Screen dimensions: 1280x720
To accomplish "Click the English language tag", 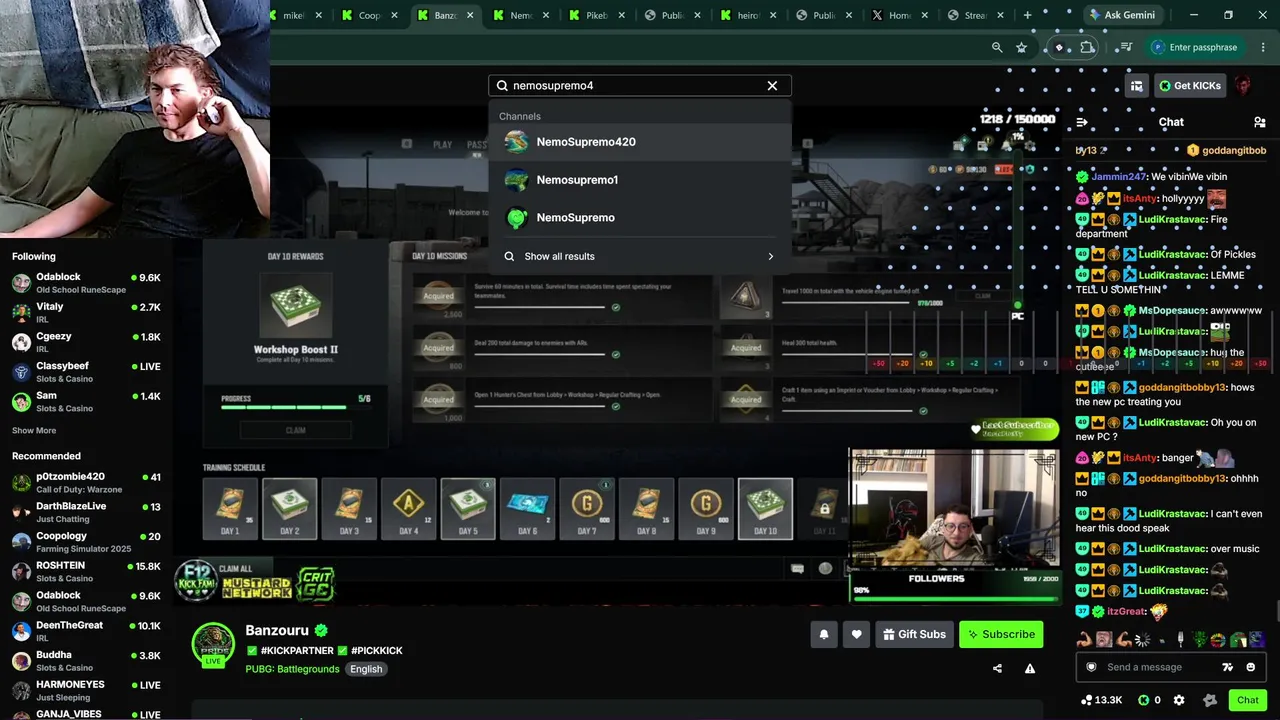I will (366, 669).
